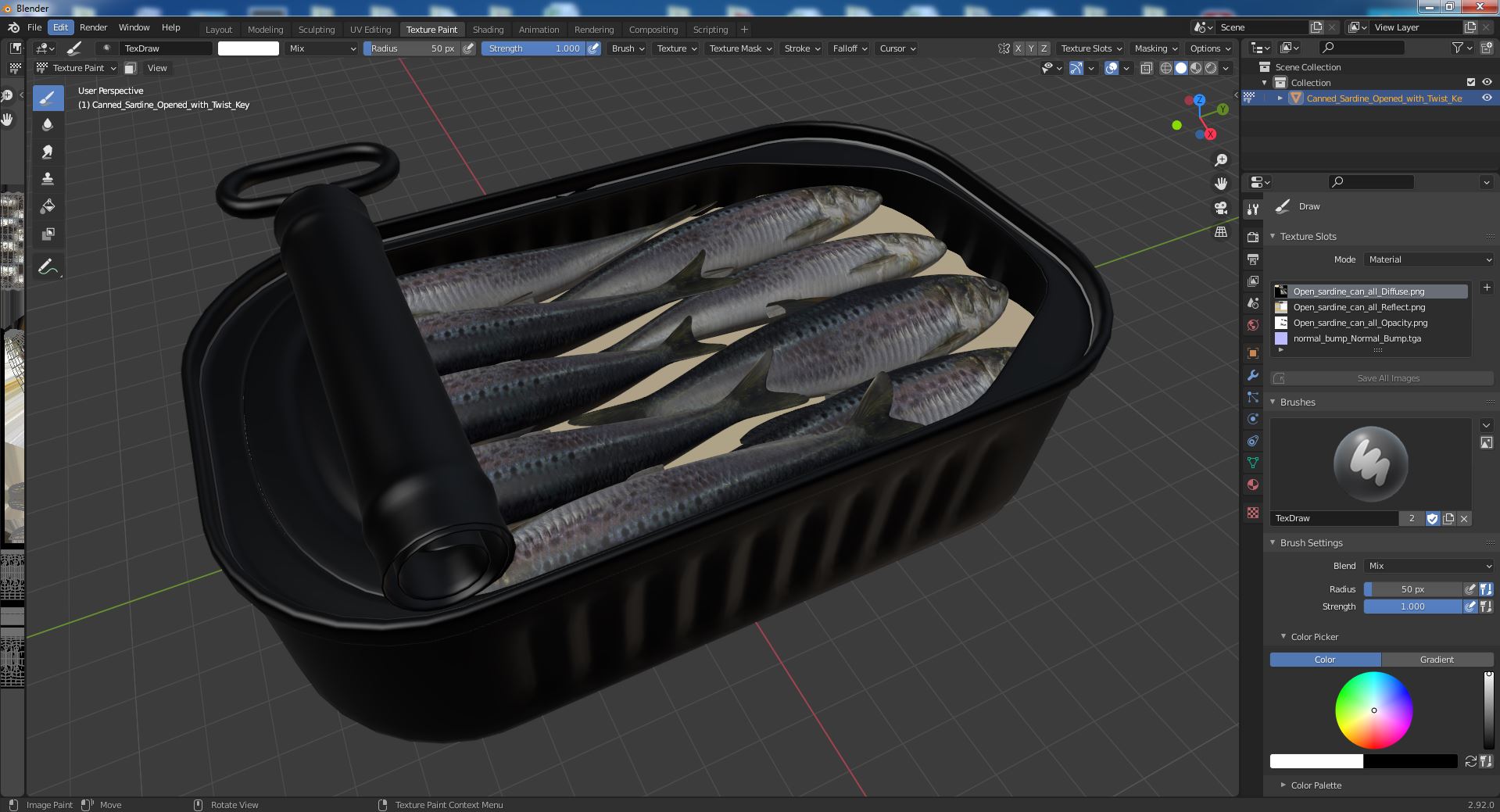Toggle Z axis symmetry
Viewport: 1500px width, 812px height.
click(x=1044, y=48)
